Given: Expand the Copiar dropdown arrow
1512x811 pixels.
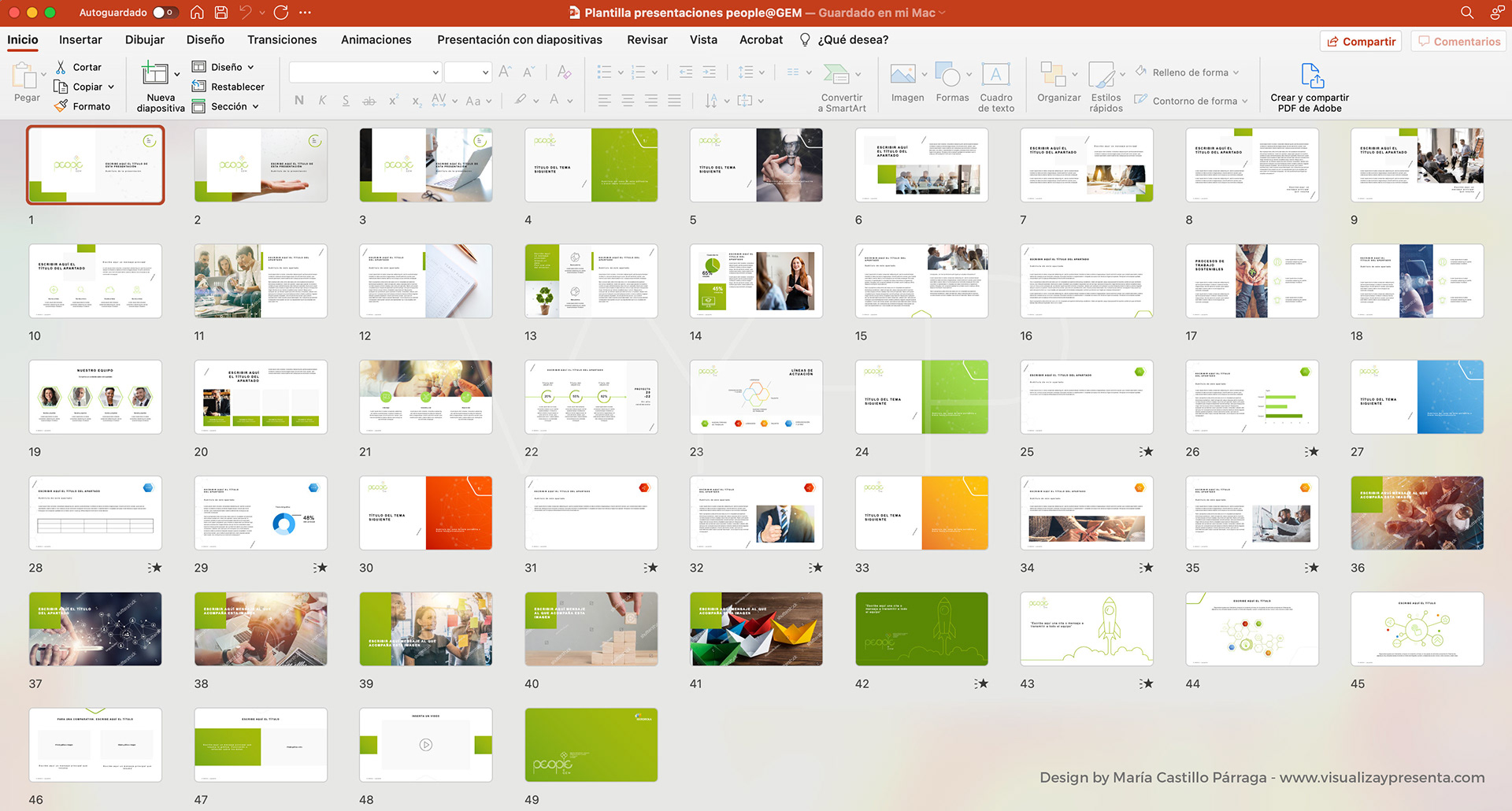Looking at the screenshot, I should click(x=111, y=87).
